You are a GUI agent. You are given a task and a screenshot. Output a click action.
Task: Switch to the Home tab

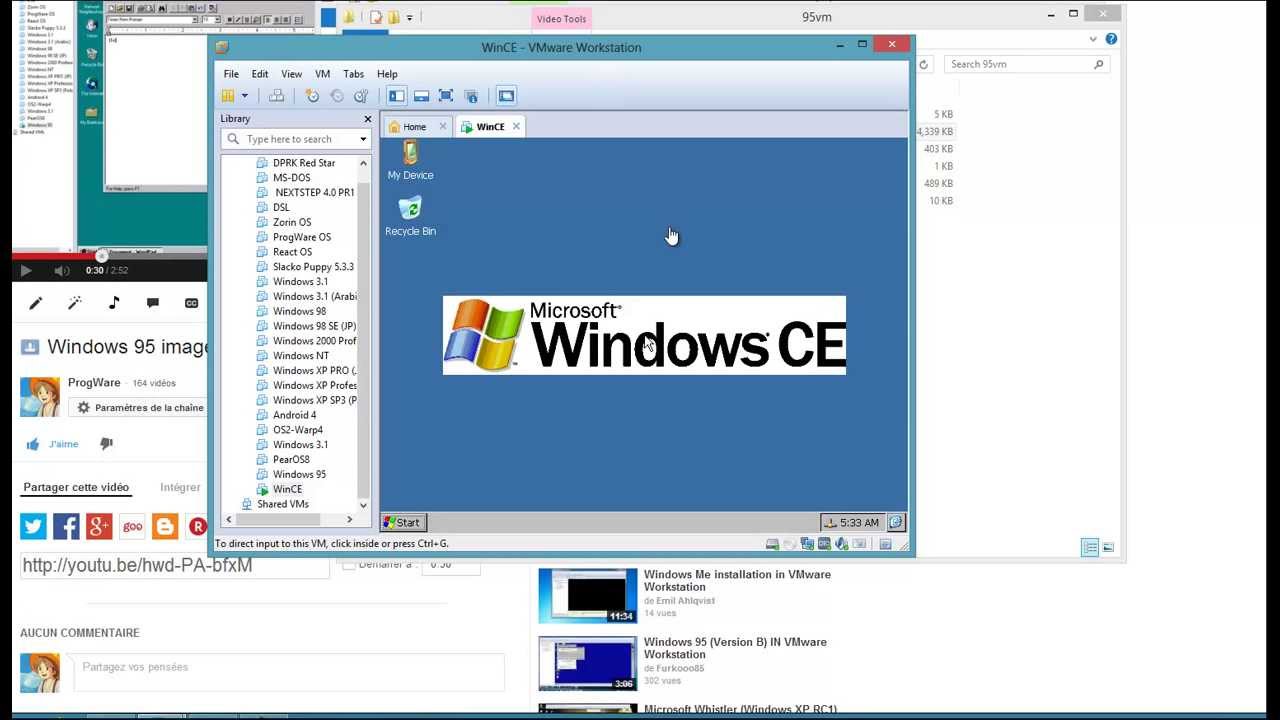(x=413, y=126)
